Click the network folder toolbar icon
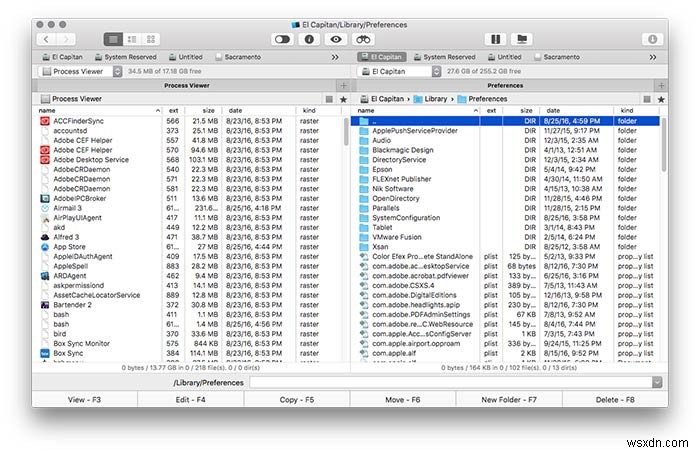 (x=522, y=39)
